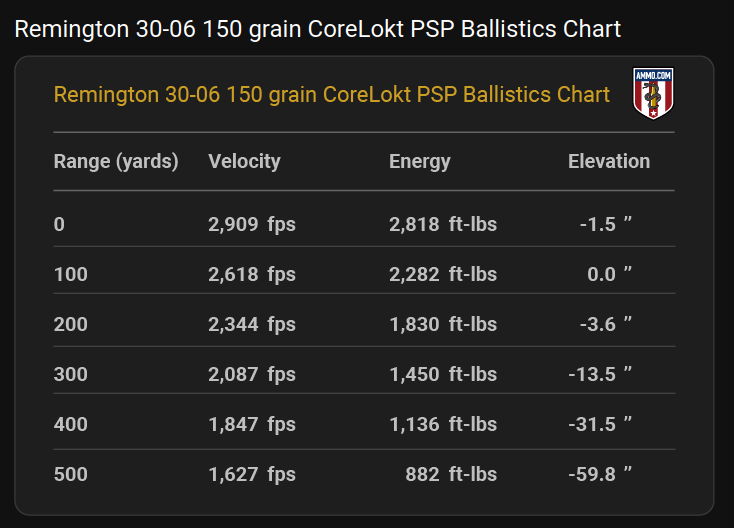Image resolution: width=734 pixels, height=528 pixels.
Task: Click the 1,830 ft-lbs energy cell
Action: (x=443, y=324)
